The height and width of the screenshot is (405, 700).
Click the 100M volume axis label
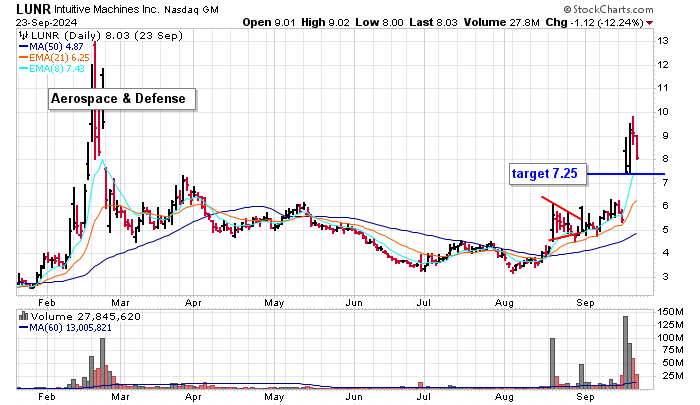click(670, 338)
